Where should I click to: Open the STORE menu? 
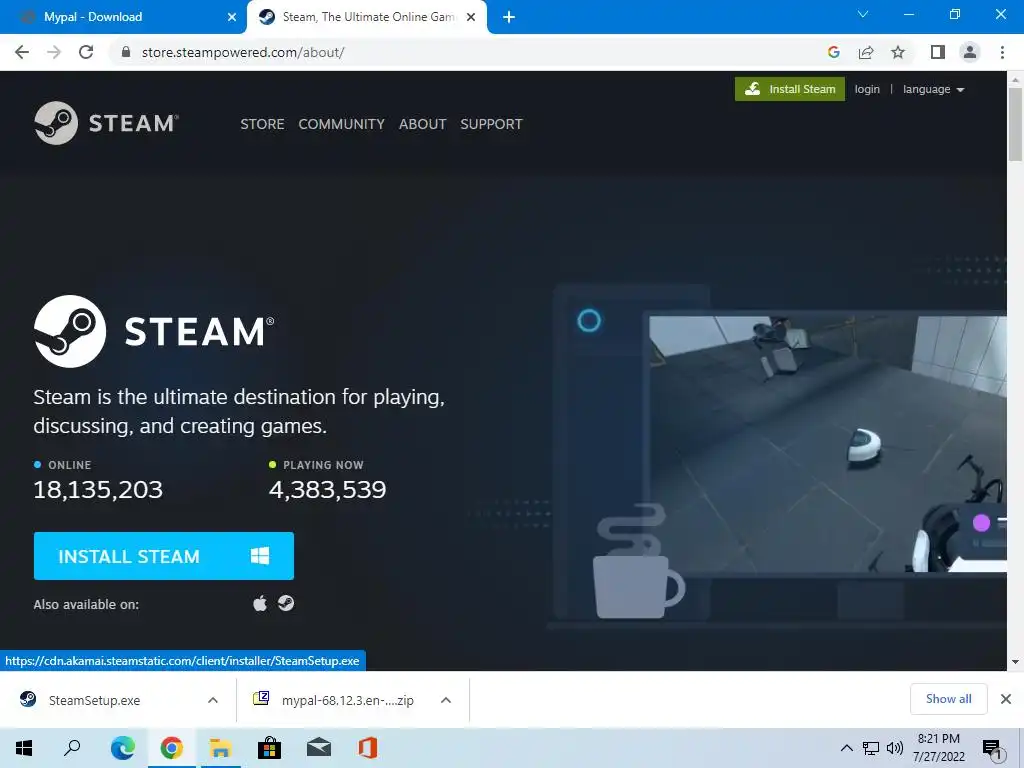(262, 124)
